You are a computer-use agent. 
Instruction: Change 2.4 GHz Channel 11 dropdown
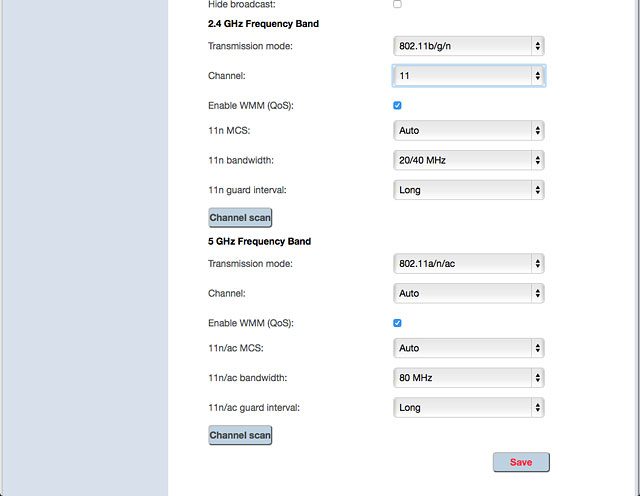[469, 76]
